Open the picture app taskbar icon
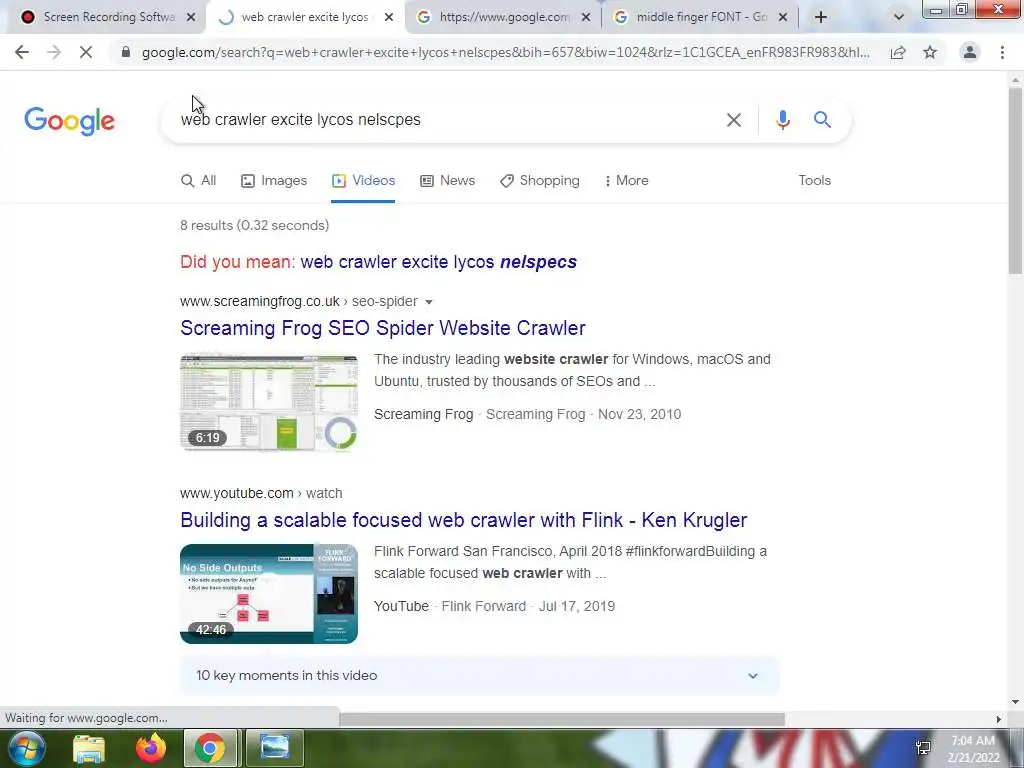 [274, 748]
